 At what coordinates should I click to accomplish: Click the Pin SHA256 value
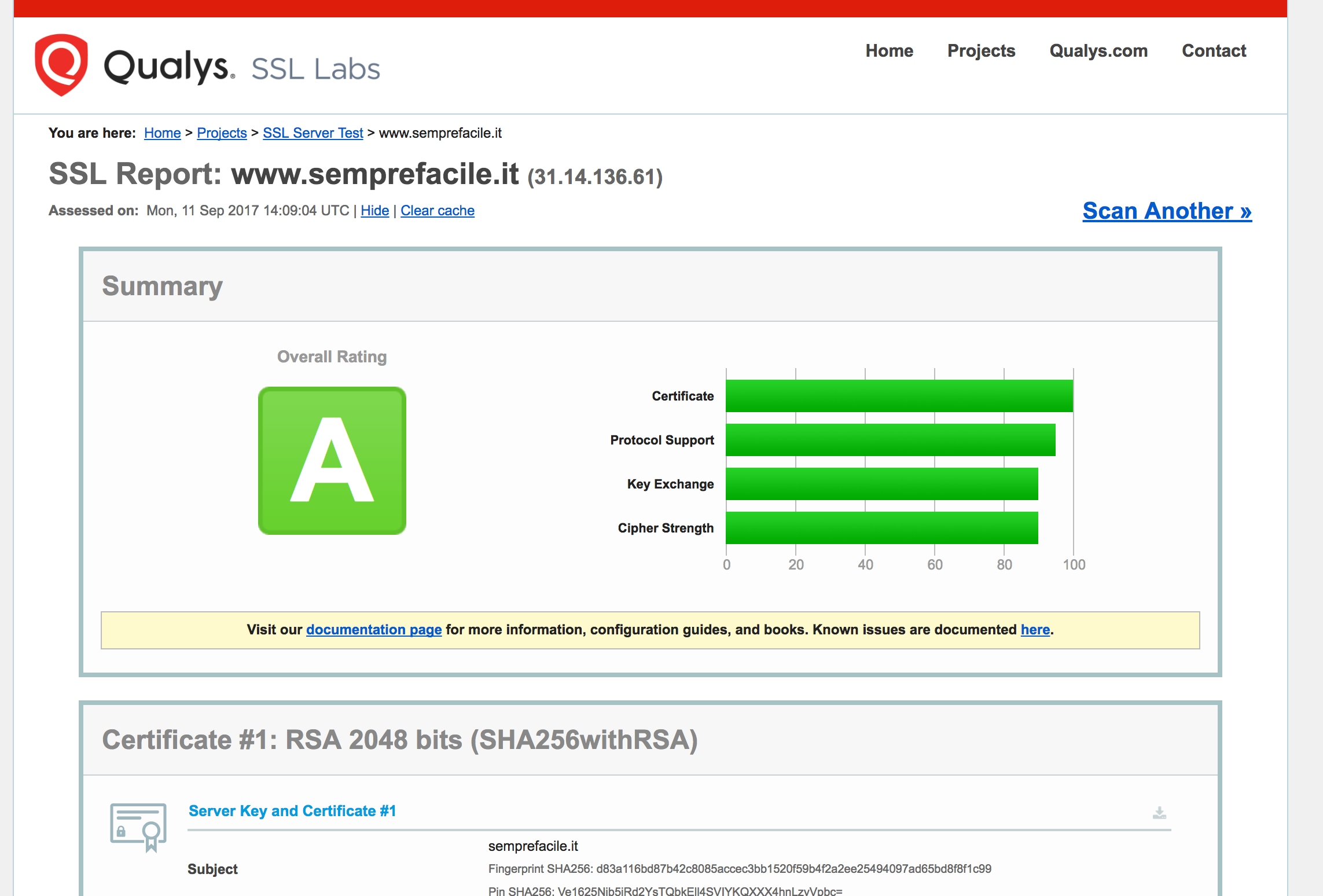pyautogui.click(x=666, y=891)
